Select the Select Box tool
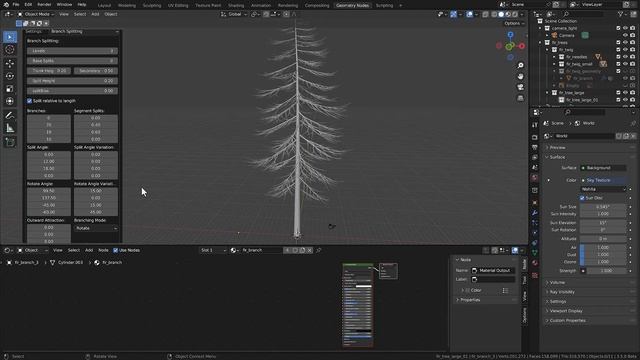640x360 pixels. click(10, 37)
